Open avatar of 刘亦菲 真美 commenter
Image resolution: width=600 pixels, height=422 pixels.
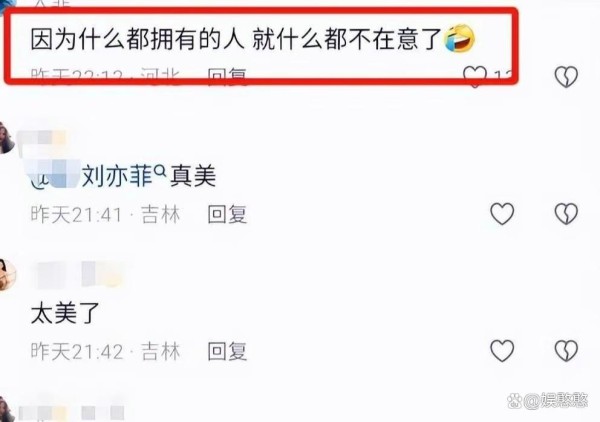pyautogui.click(x=5, y=138)
